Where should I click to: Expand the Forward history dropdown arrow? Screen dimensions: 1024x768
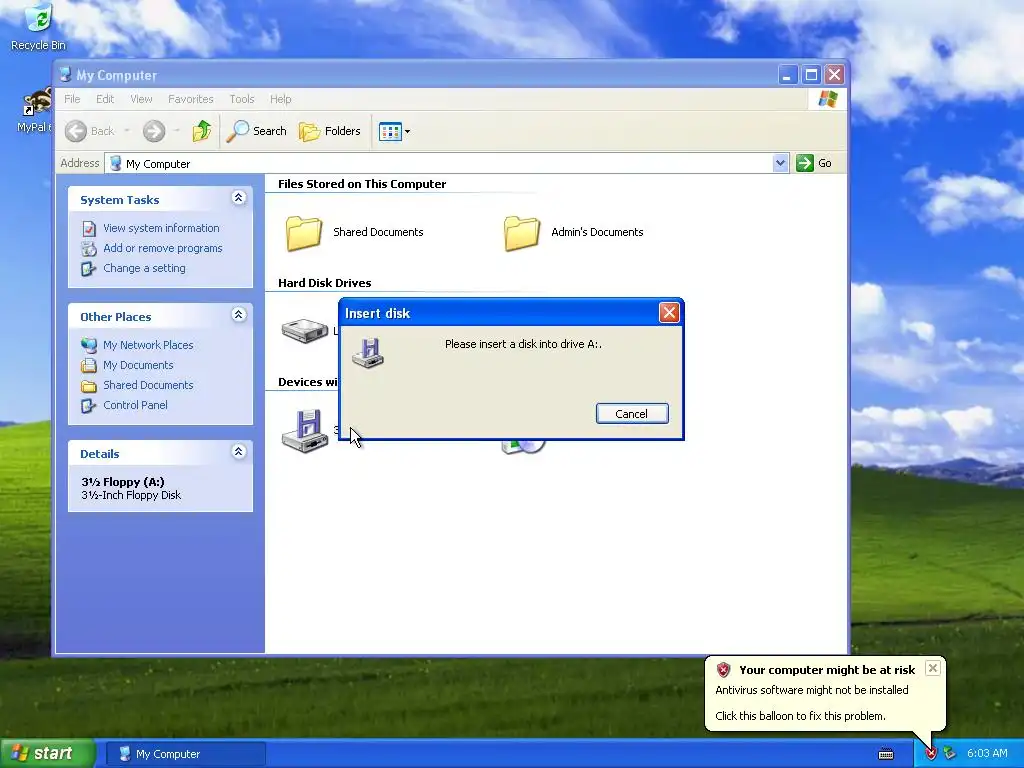[x=176, y=131]
